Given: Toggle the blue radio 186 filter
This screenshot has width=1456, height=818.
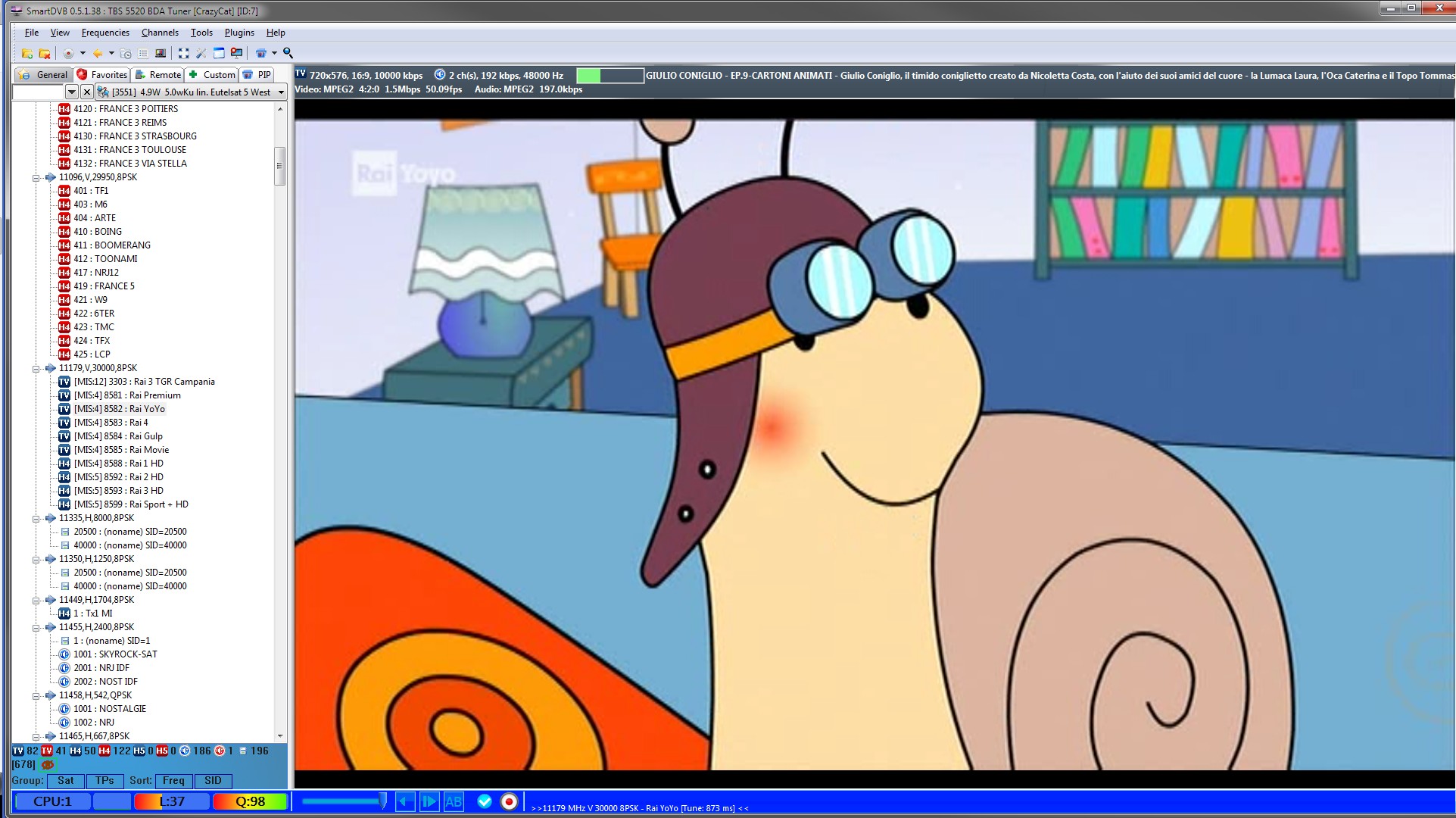Looking at the screenshot, I should (185, 751).
